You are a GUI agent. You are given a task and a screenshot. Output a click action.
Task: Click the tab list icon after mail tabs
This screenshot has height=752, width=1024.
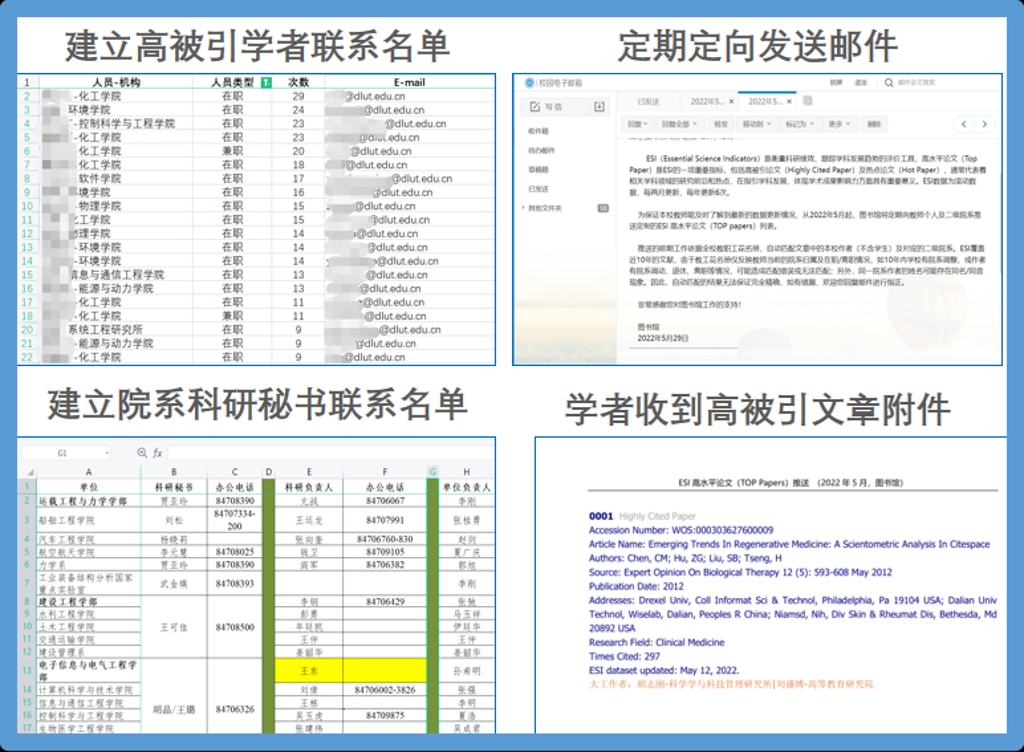[805, 102]
